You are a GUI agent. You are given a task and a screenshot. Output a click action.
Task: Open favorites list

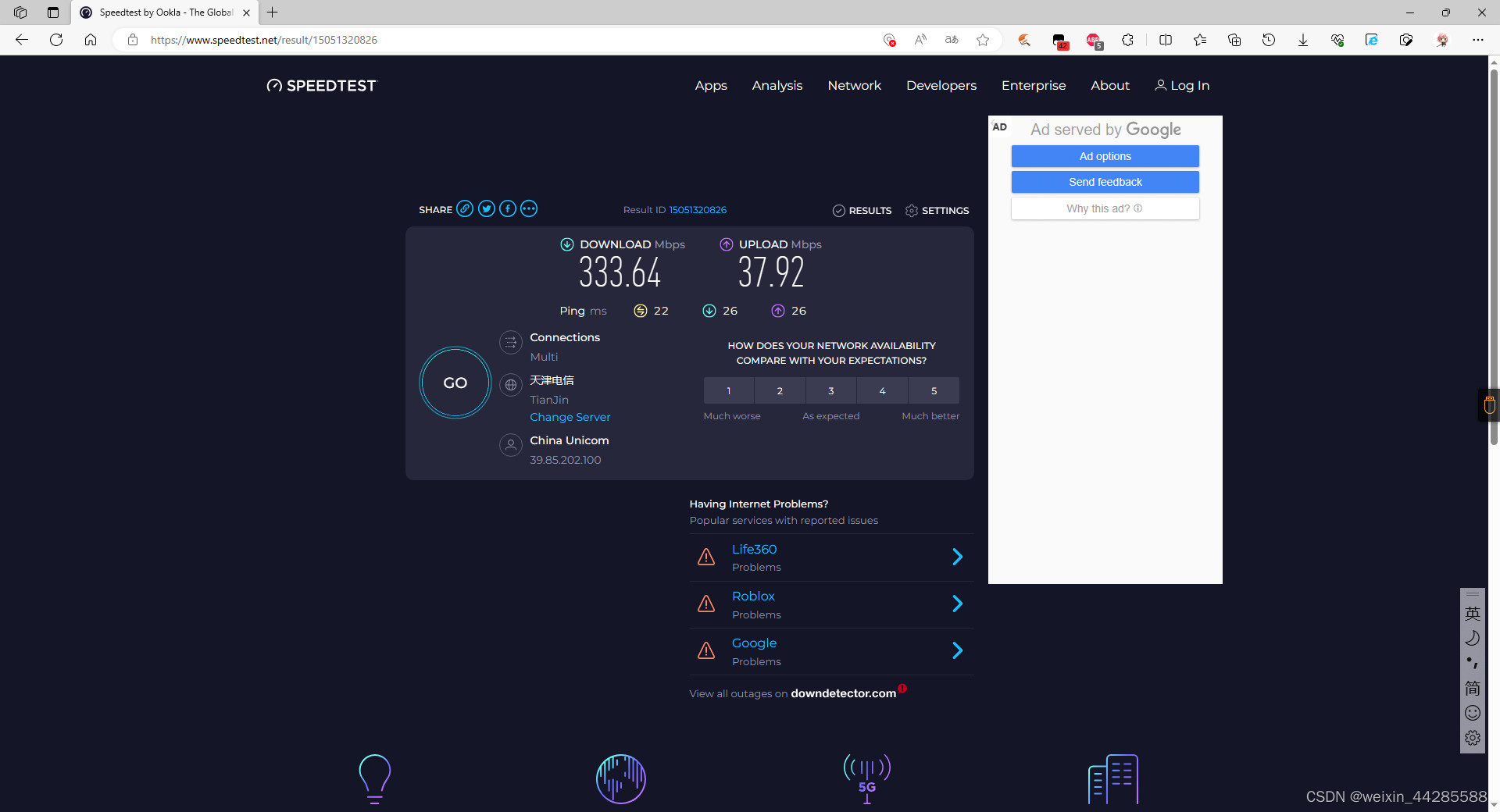1200,40
